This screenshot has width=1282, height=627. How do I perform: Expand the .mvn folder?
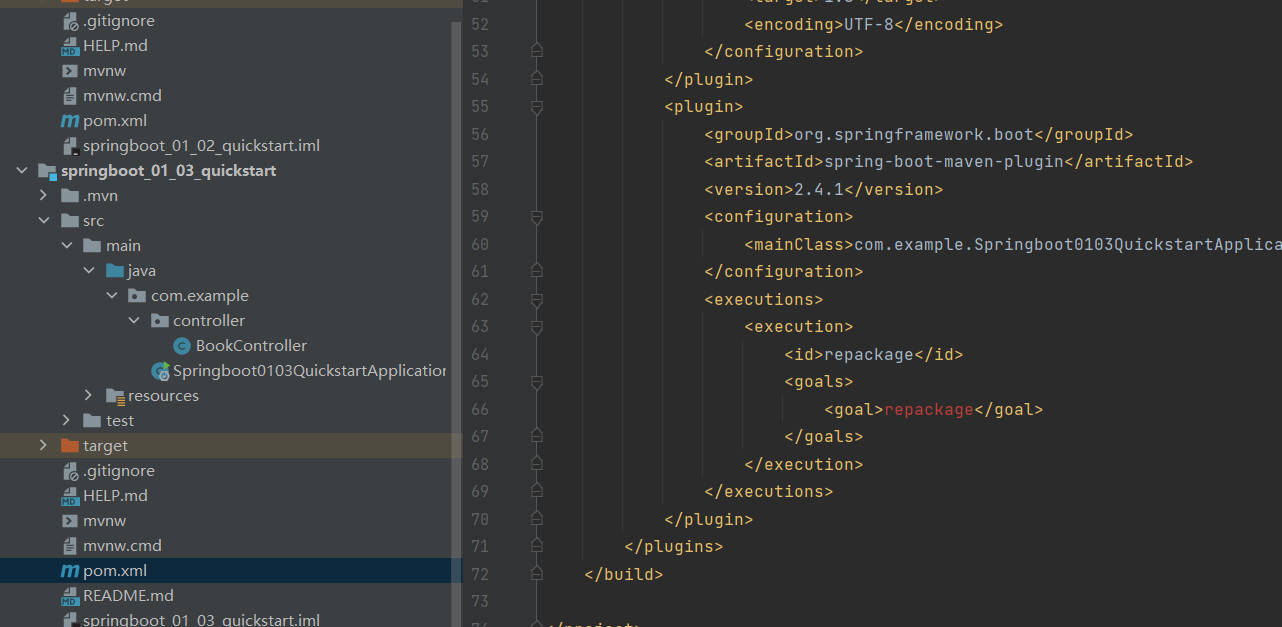point(43,196)
